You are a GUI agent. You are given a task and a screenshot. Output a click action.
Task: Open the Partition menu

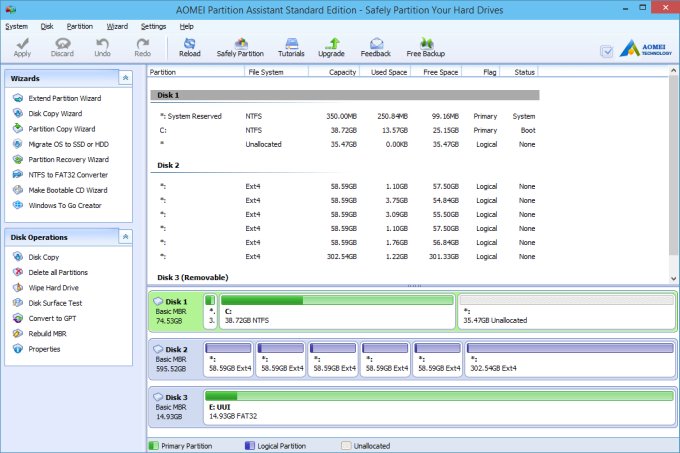tap(80, 25)
